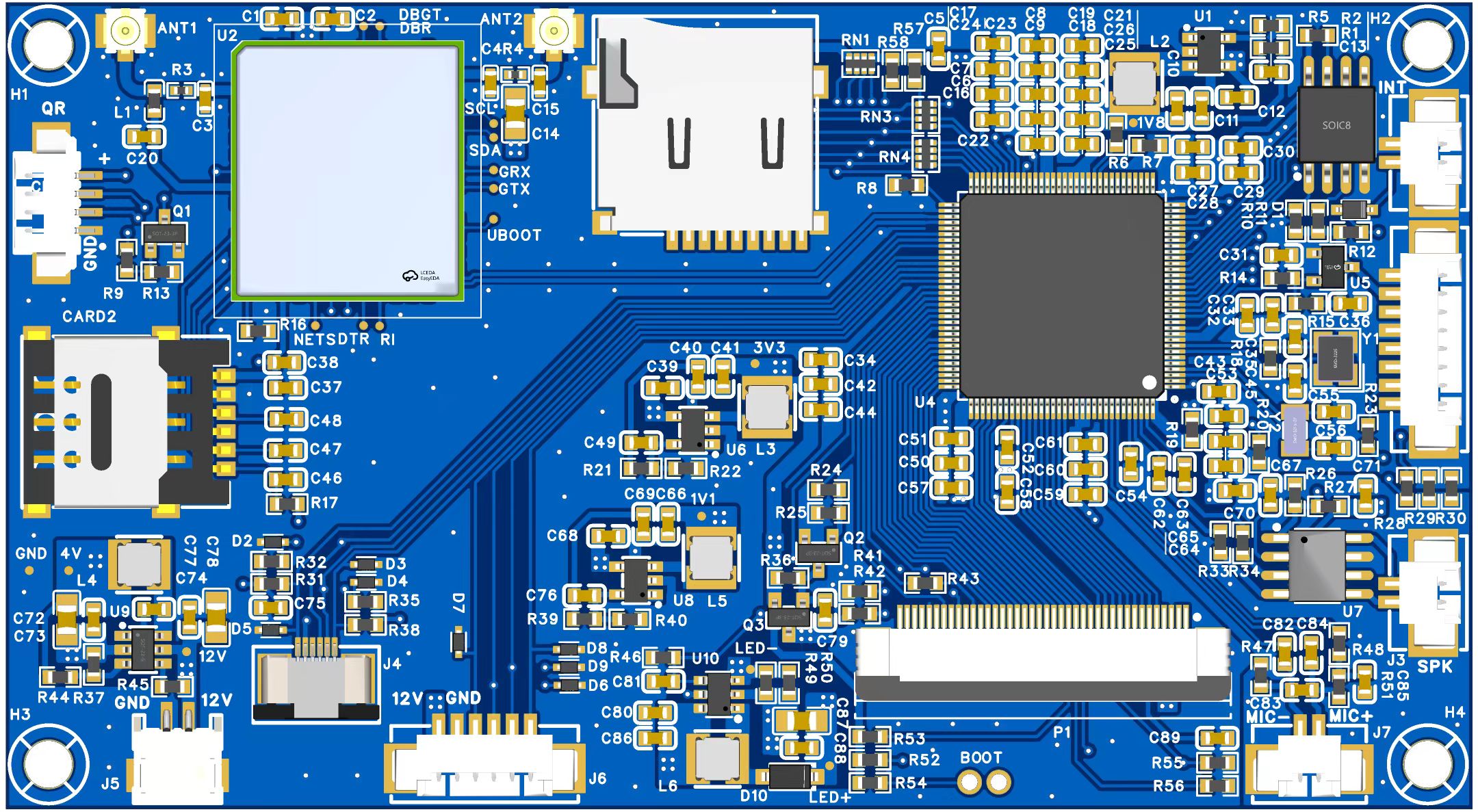Select the large U4 QFP processor chip
Screen dimensions: 1478x812
pyautogui.click(x=1061, y=296)
